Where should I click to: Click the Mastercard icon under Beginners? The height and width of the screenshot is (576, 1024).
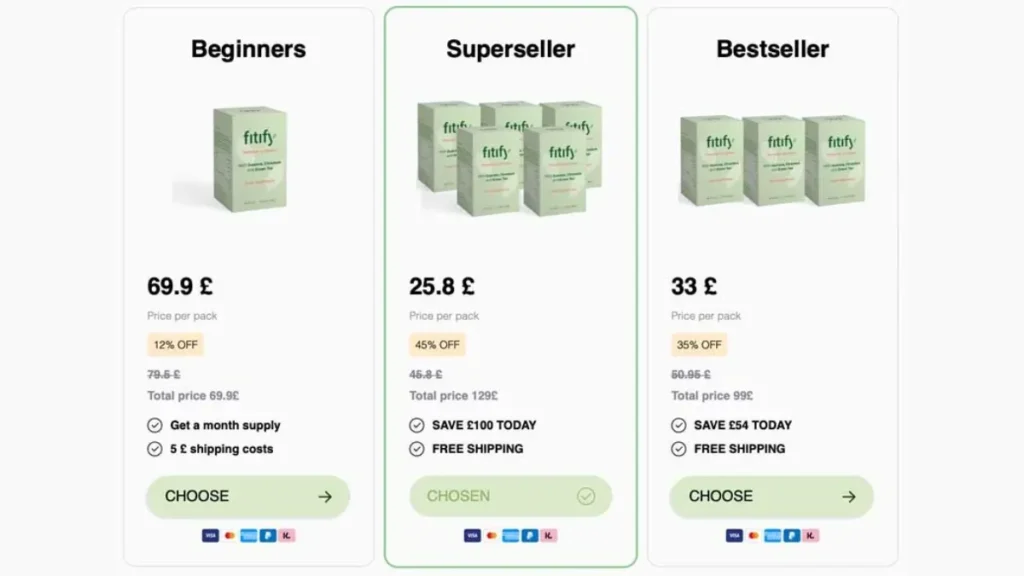(x=228, y=535)
